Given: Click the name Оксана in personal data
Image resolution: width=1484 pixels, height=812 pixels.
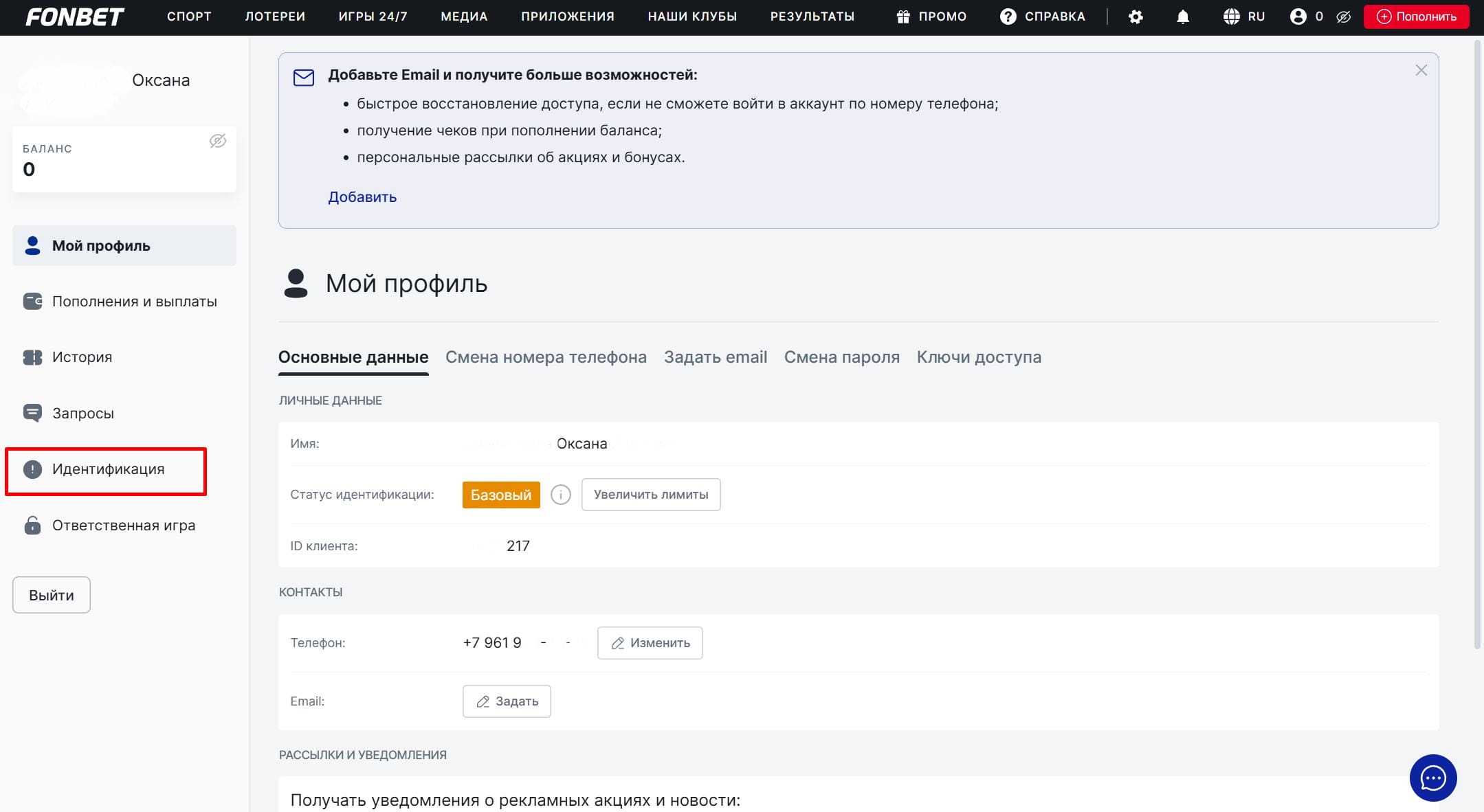Looking at the screenshot, I should [x=582, y=444].
